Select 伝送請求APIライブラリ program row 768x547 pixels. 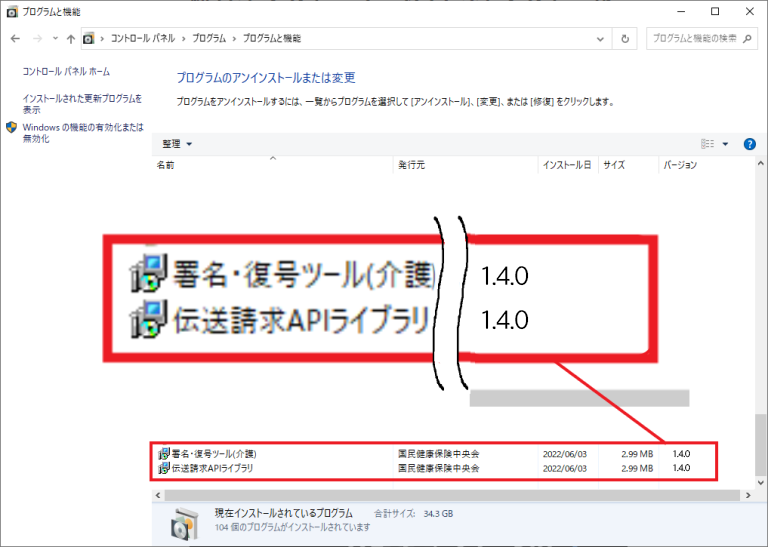pos(433,468)
